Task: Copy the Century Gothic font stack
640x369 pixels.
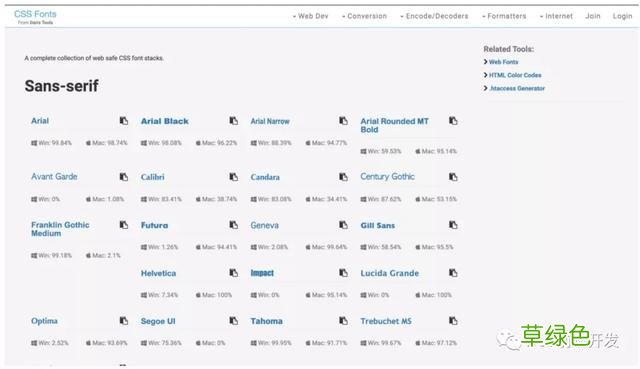Action: [x=453, y=177]
